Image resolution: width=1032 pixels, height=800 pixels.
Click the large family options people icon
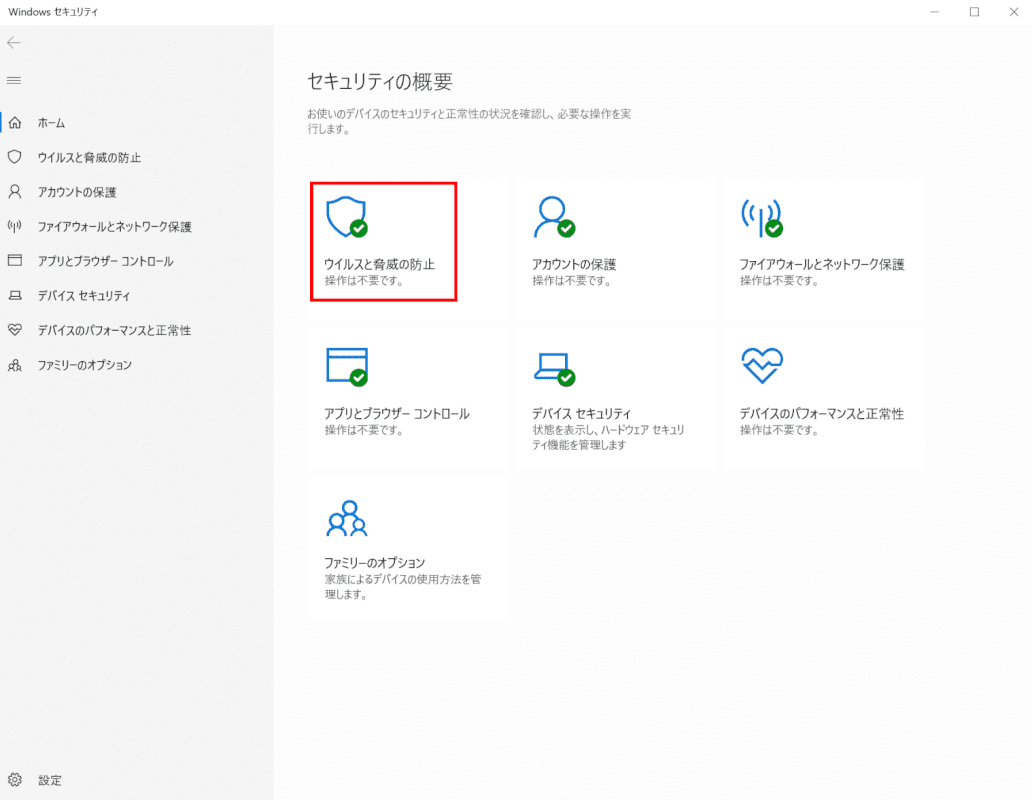pos(347,518)
